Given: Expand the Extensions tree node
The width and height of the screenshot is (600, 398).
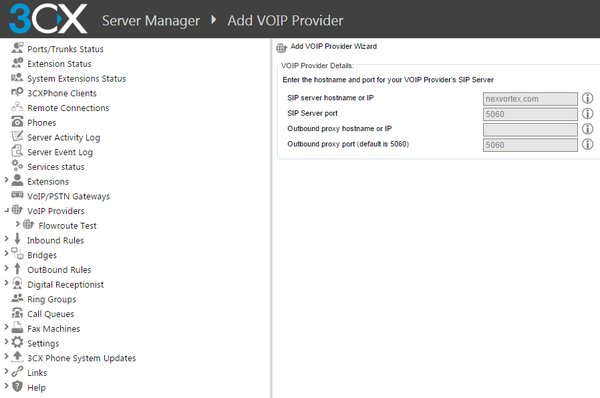Looking at the screenshot, I should coord(6,179).
